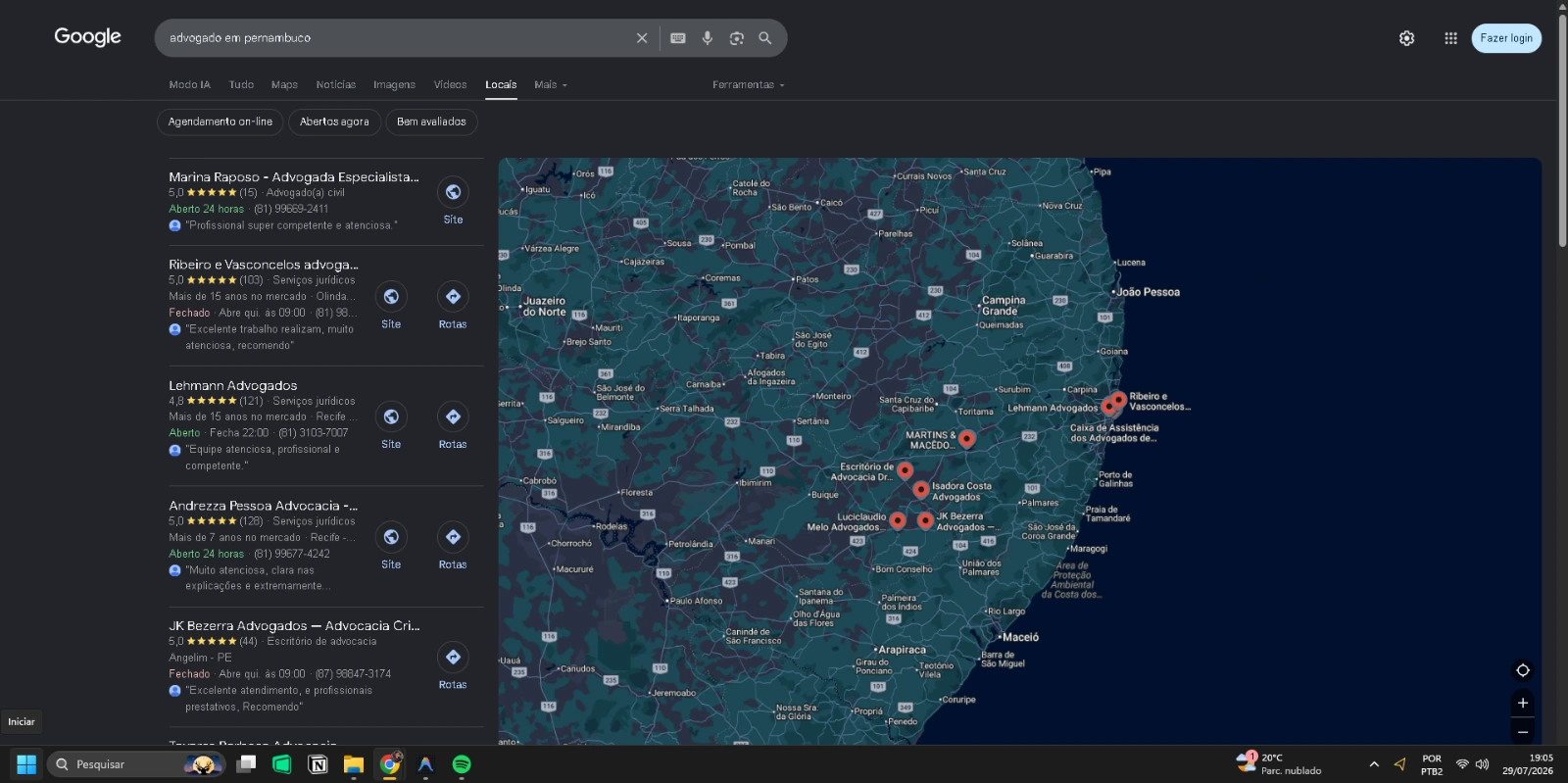The height and width of the screenshot is (783, 1568).
Task: Click the Fazer login button
Action: [x=1506, y=38]
